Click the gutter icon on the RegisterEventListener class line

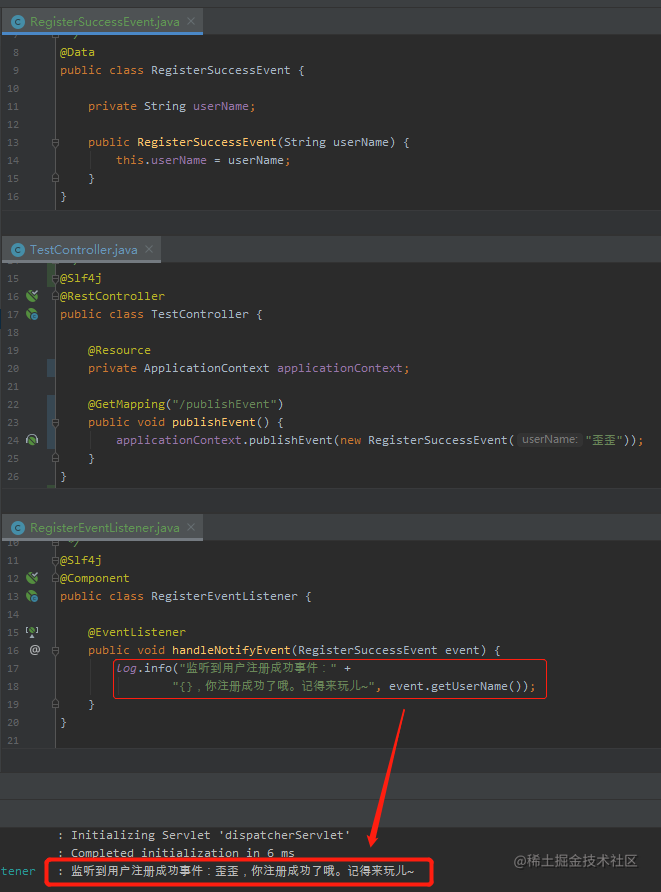32,596
